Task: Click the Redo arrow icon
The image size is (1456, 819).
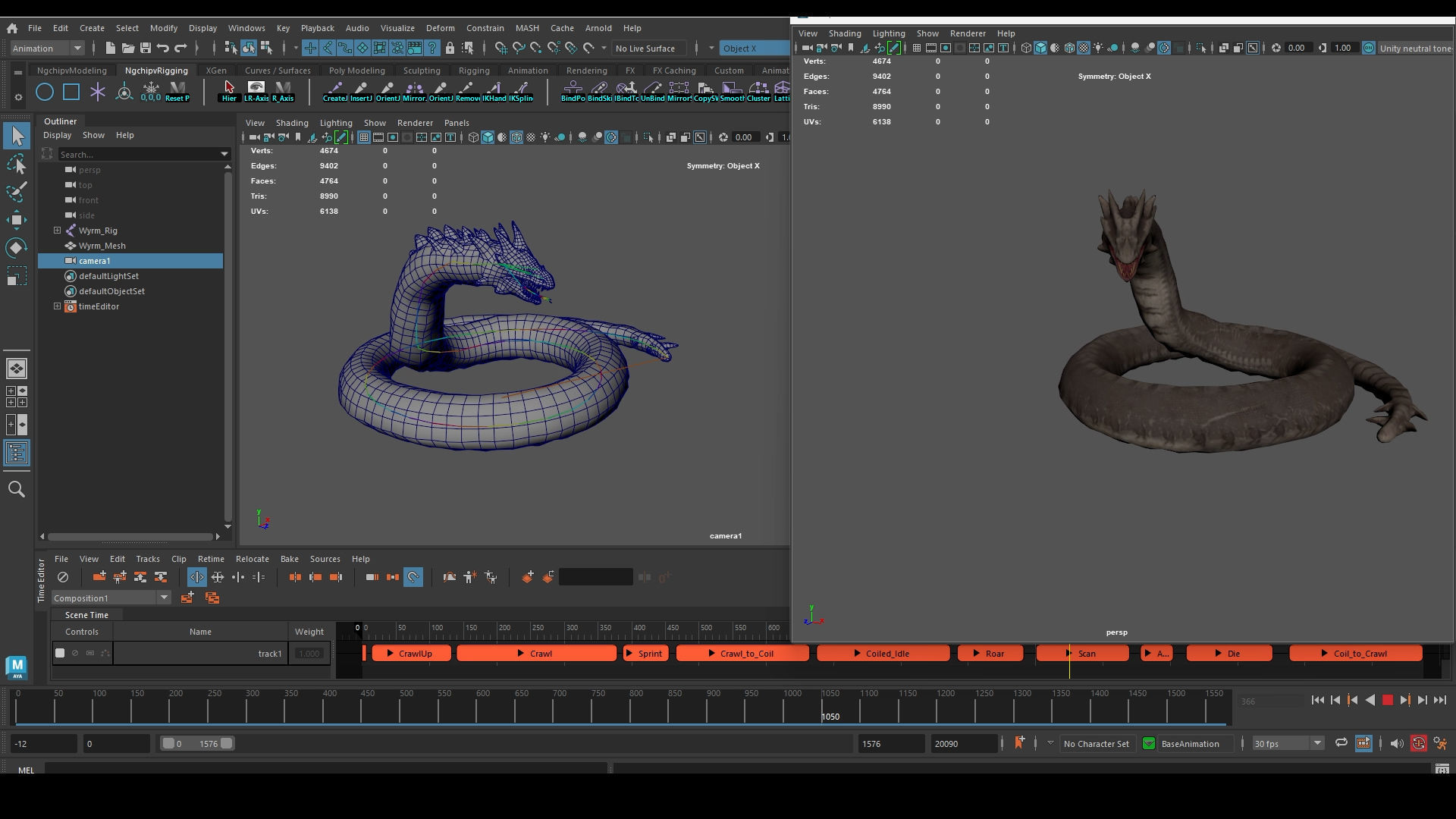Action: [x=180, y=49]
